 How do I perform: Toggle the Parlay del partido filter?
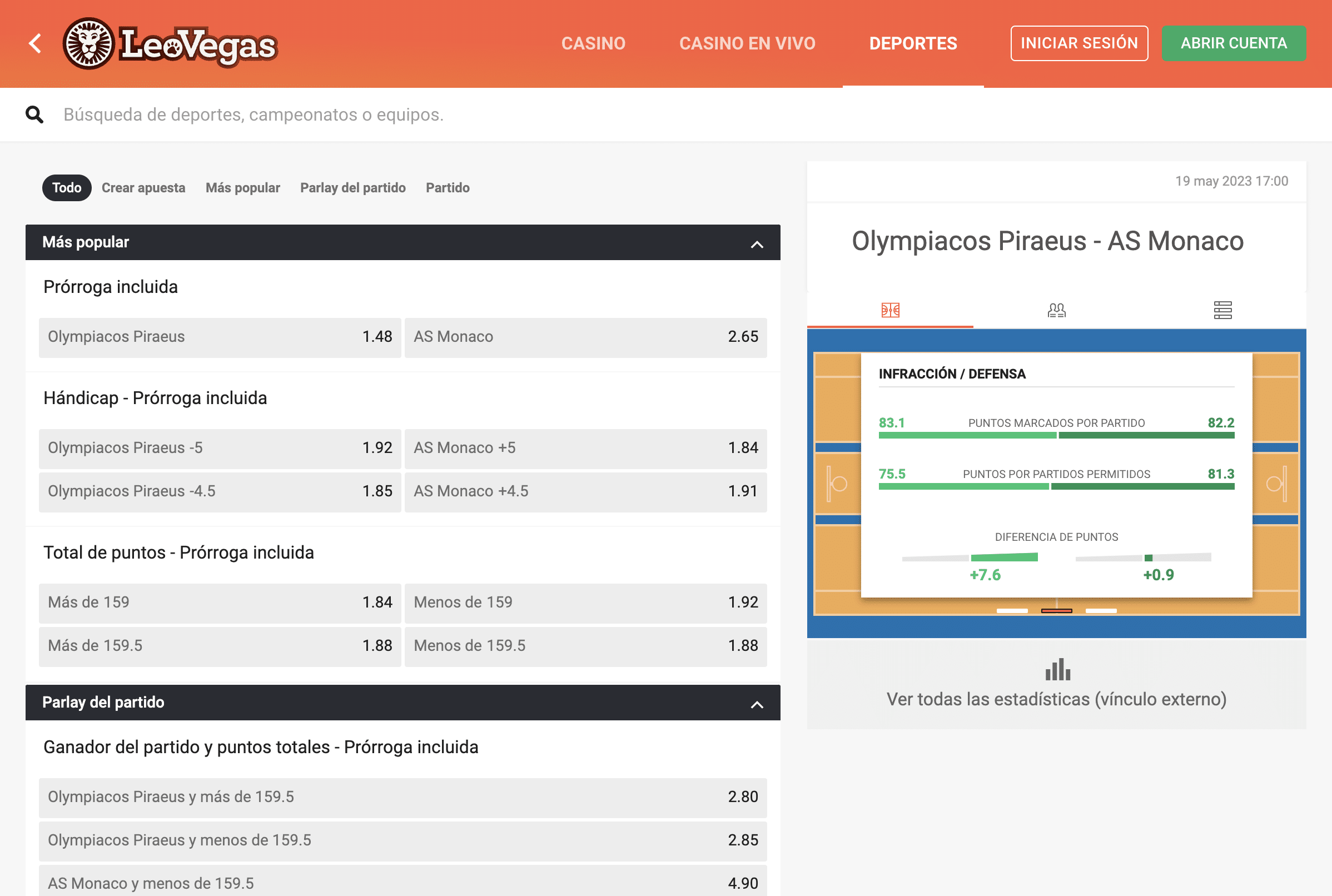pyautogui.click(x=352, y=187)
